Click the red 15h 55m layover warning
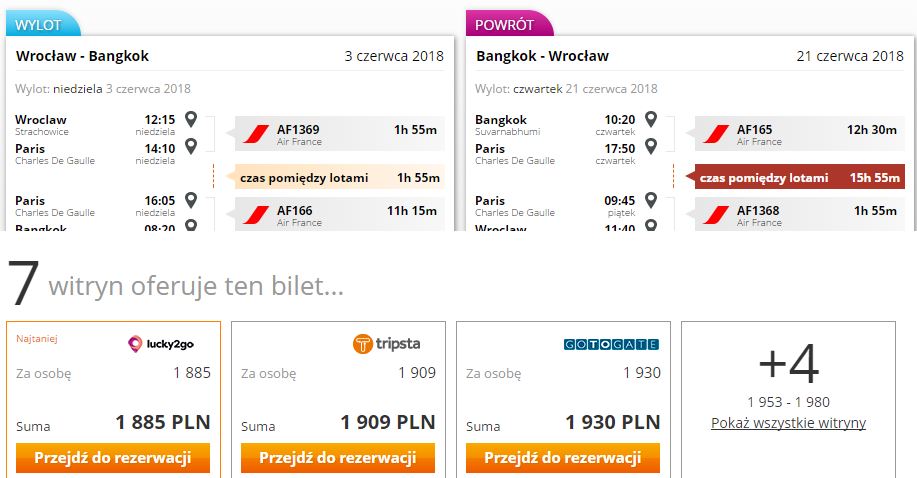917x478 pixels. [795, 177]
